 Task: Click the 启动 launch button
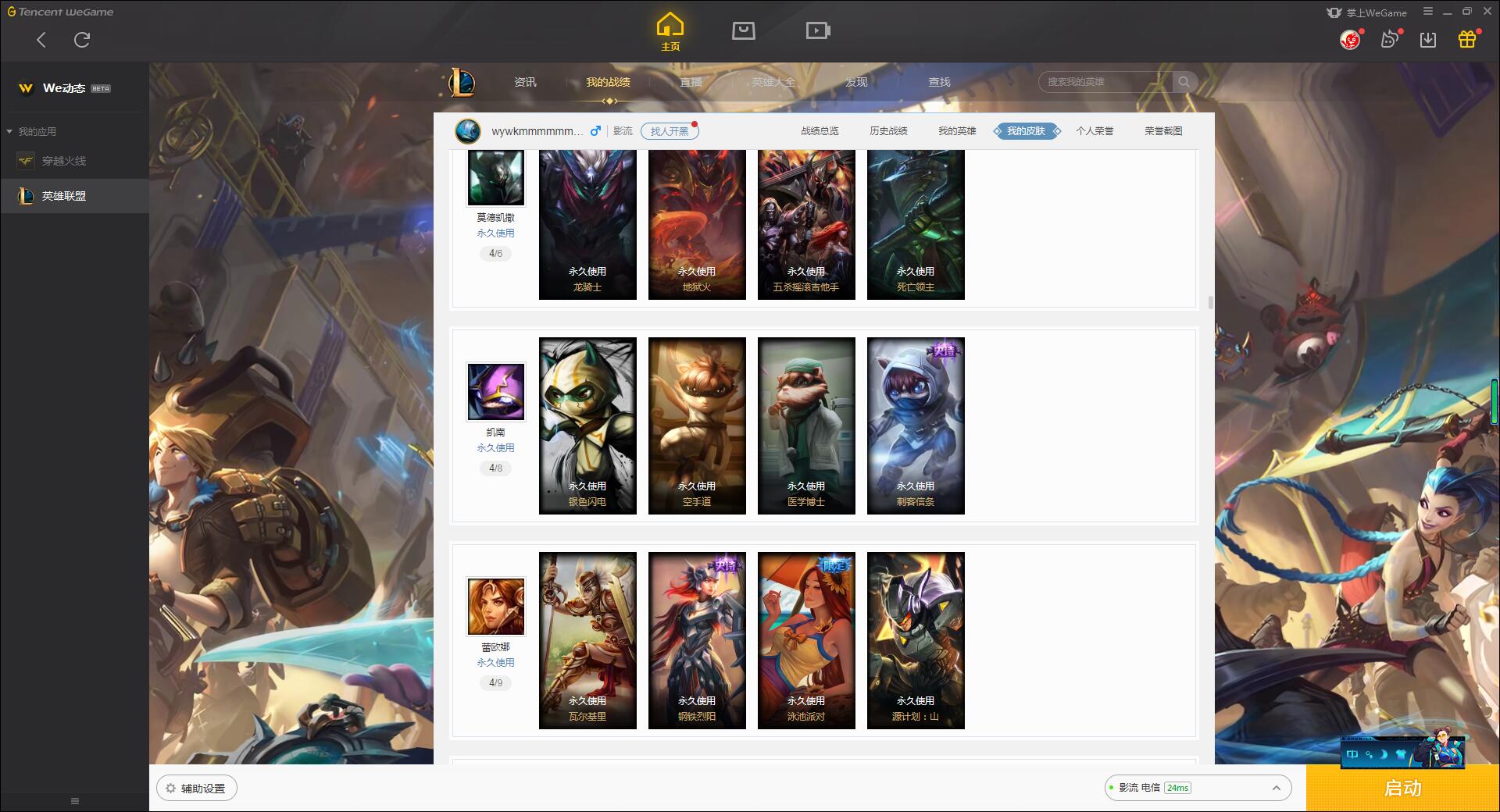[x=1402, y=788]
